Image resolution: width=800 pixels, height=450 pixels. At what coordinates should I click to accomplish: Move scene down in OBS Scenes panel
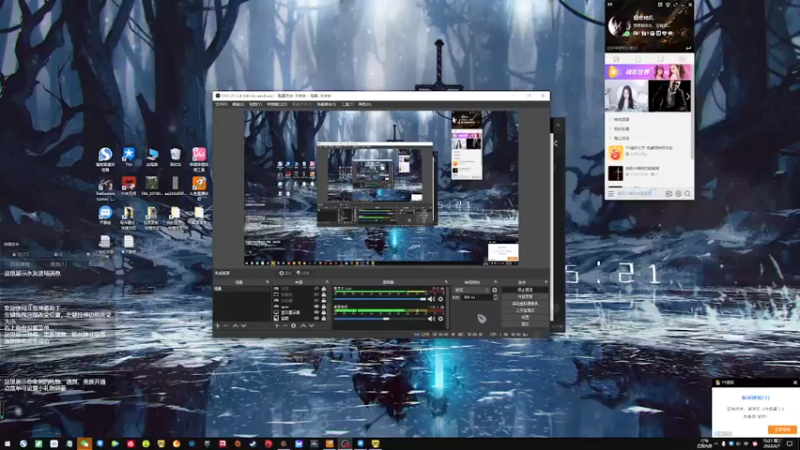point(244,326)
